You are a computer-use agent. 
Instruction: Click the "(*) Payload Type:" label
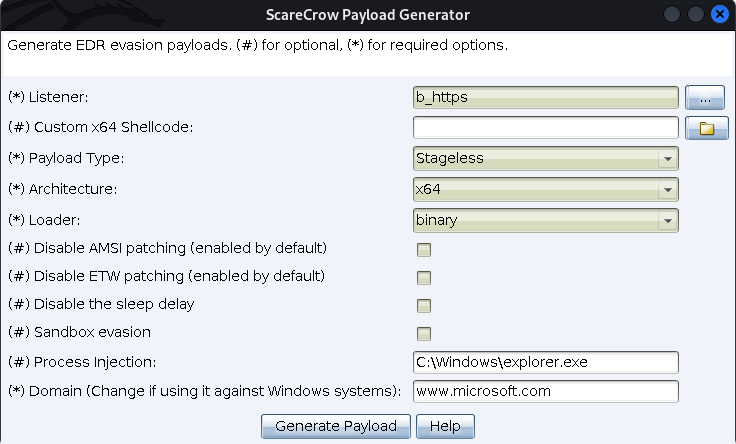(x=66, y=158)
